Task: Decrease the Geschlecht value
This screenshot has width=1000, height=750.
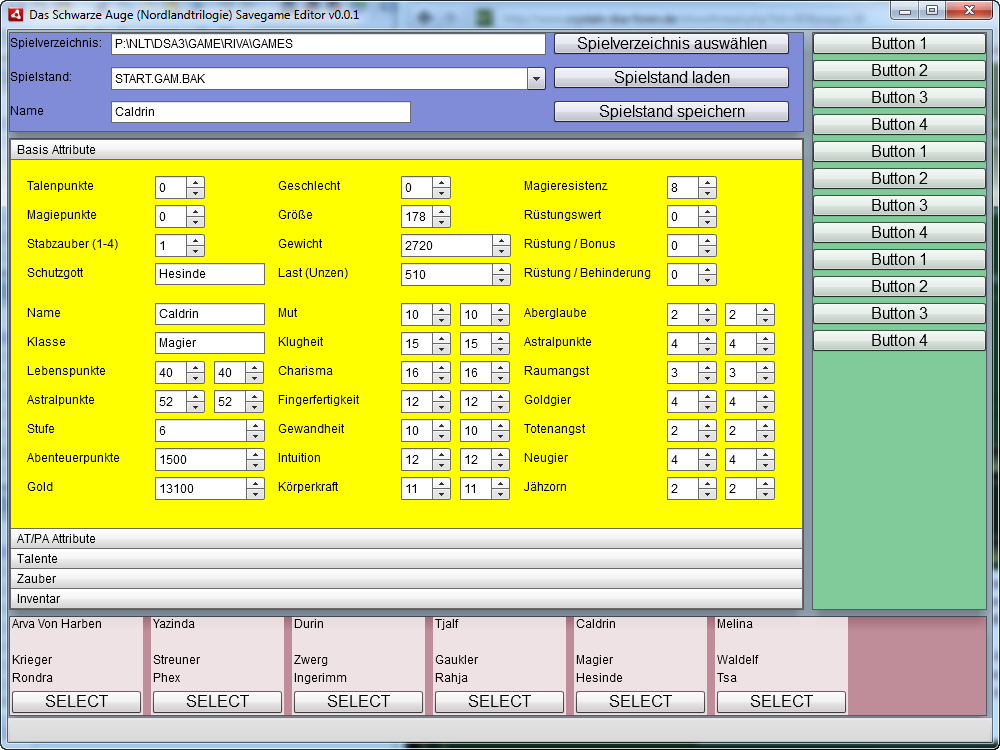Action: click(441, 193)
